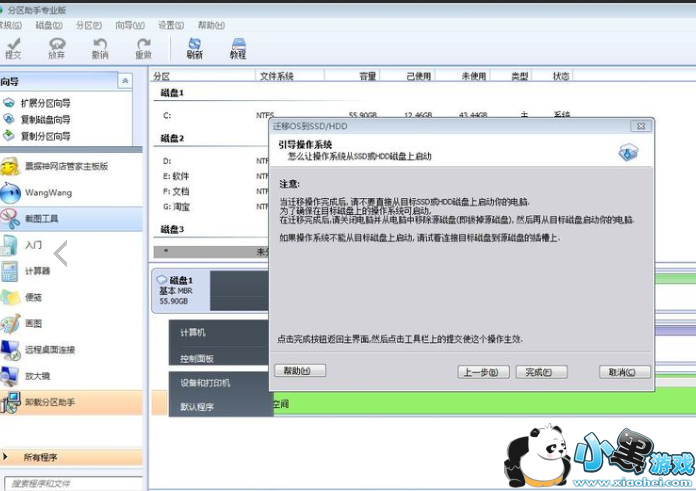Open 卸载分区助手 entry
The height and width of the screenshot is (491, 696).
coord(71,402)
